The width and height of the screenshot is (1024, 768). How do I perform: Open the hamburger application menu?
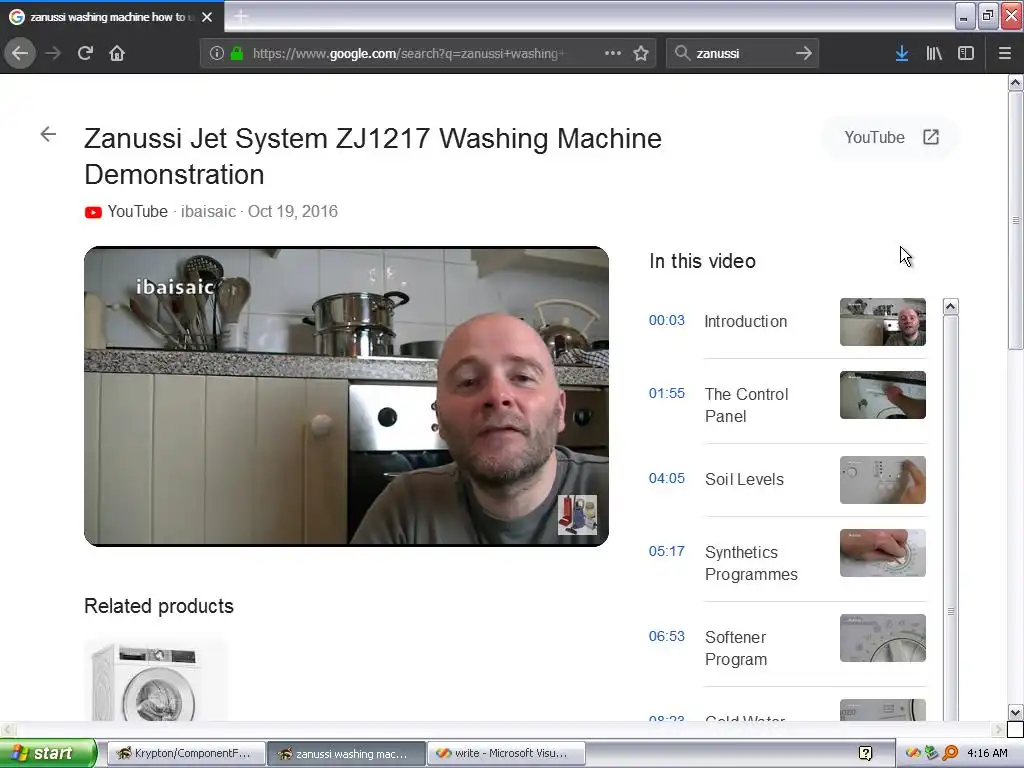[1005, 53]
